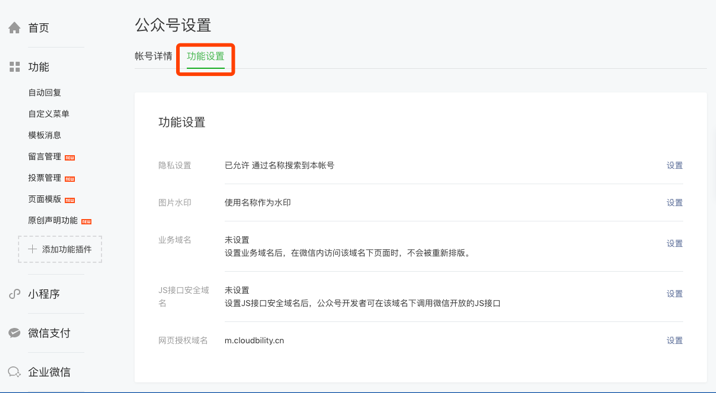Image resolution: width=716 pixels, height=393 pixels.
Task: Click the new badge next to 投票管理
Action: coord(70,179)
